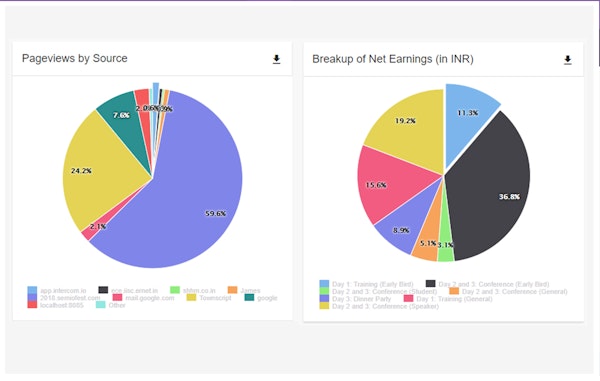The image size is (600, 381).
Task: Select the 15.6% pink earnings slice
Action: click(x=390, y=184)
